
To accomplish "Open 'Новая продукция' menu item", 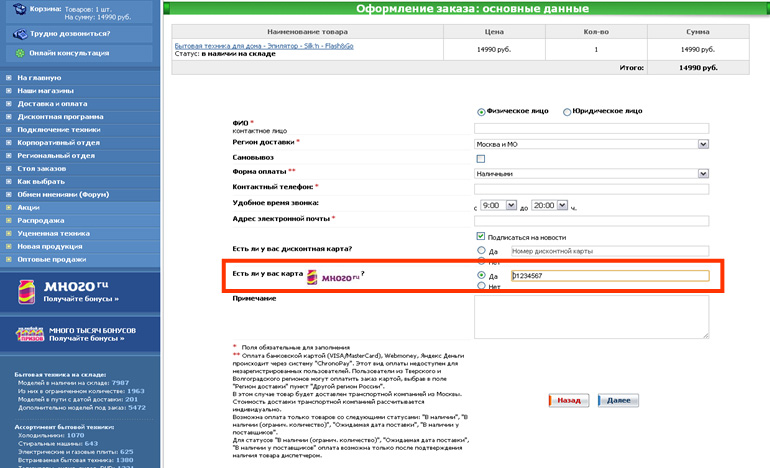I will coord(50,247).
